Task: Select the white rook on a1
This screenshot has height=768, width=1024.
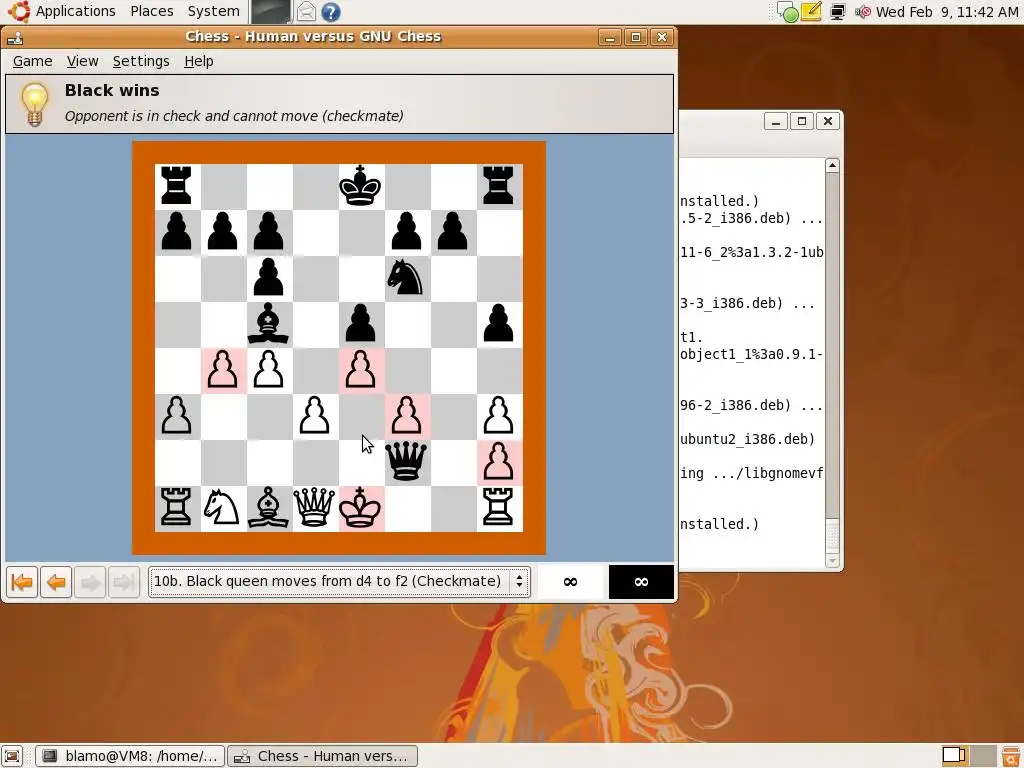Action: point(176,507)
